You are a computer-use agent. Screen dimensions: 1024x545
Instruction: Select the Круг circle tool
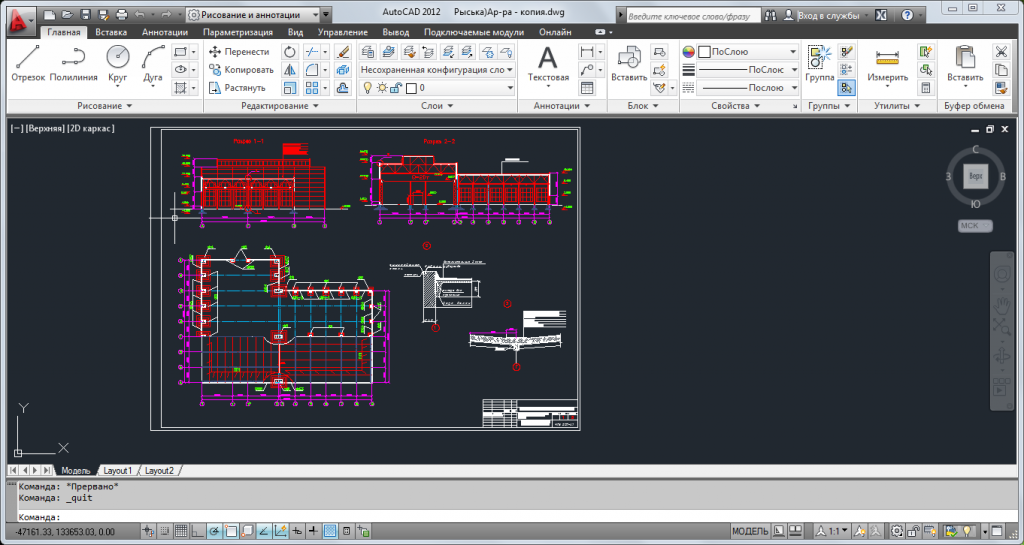tap(118, 64)
